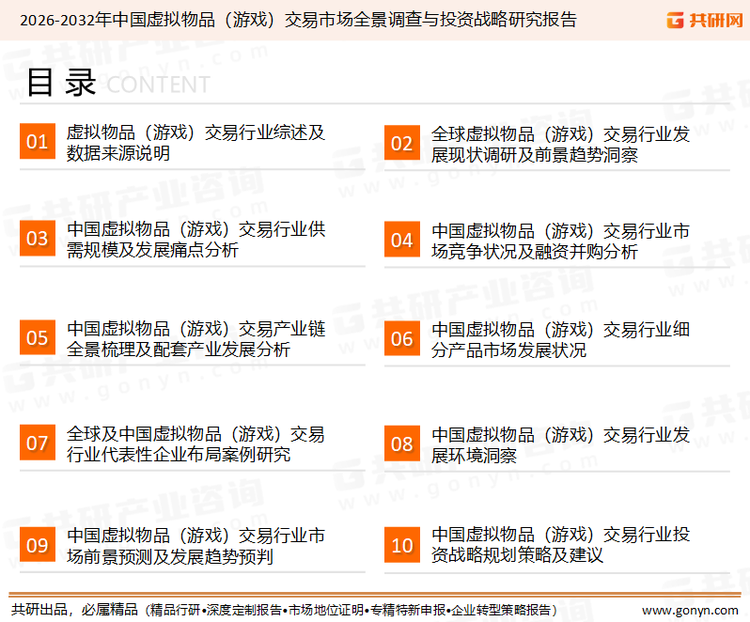Click the orange 09 chapter number box
The image size is (750, 622).
tap(37, 544)
